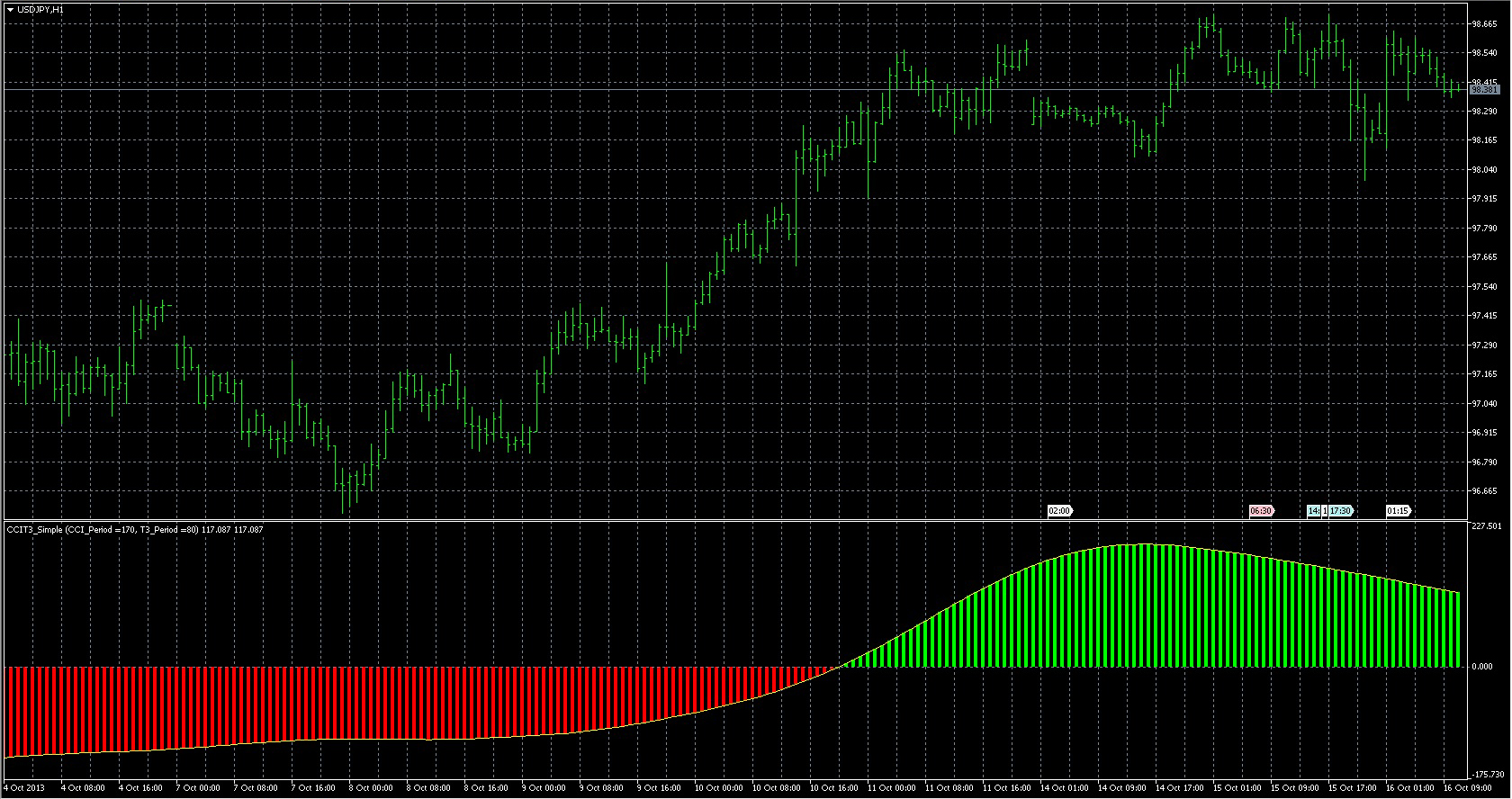Viewport: 1512px width, 799px height.
Task: Click the 97.665 price scale value
Action: (x=1483, y=257)
